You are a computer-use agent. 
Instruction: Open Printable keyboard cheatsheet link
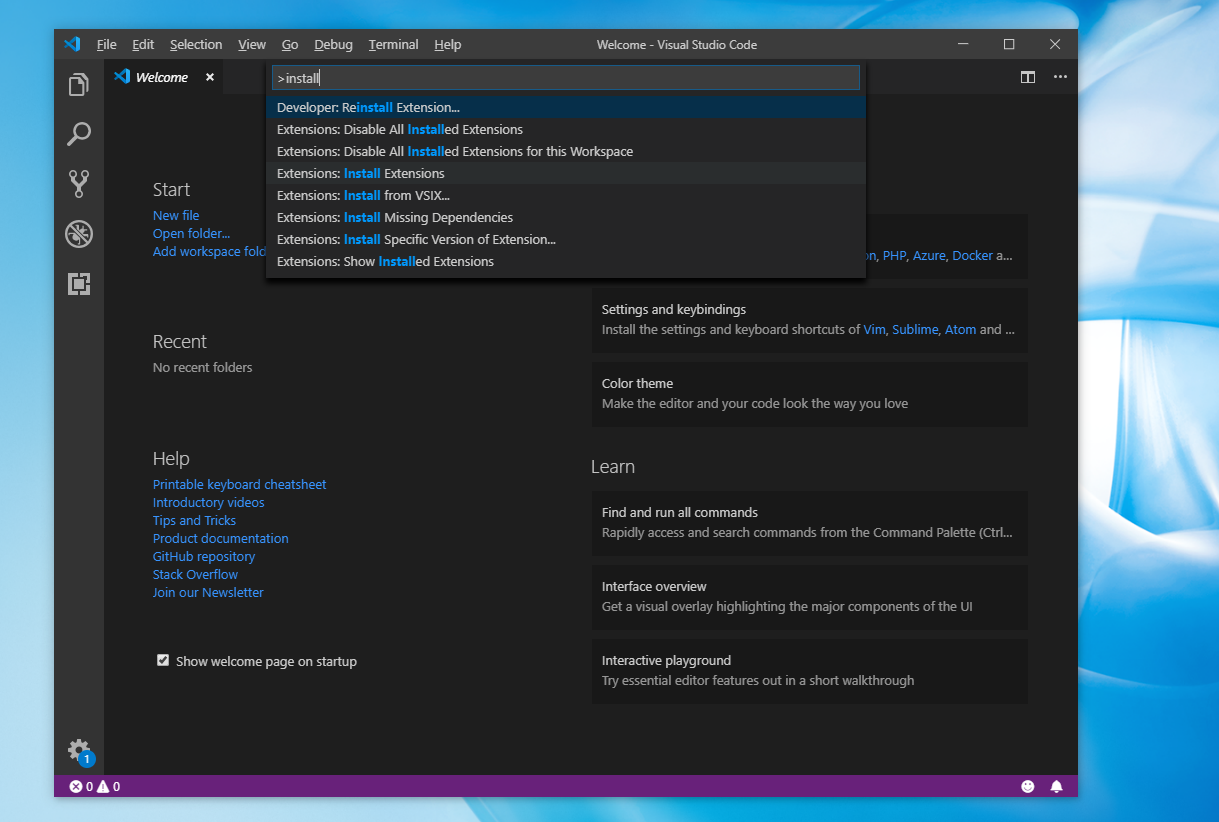(239, 484)
